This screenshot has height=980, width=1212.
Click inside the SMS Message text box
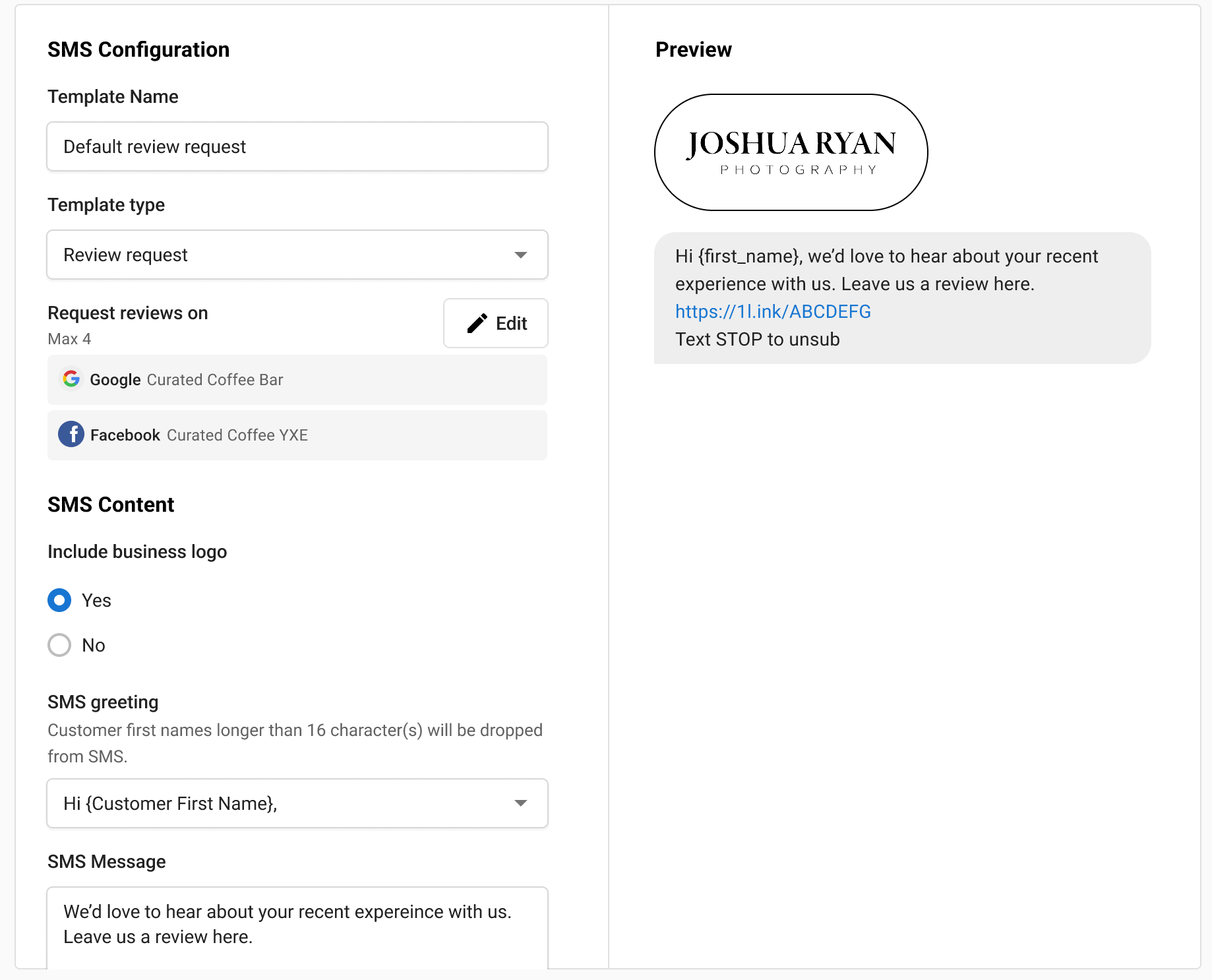pos(297,923)
